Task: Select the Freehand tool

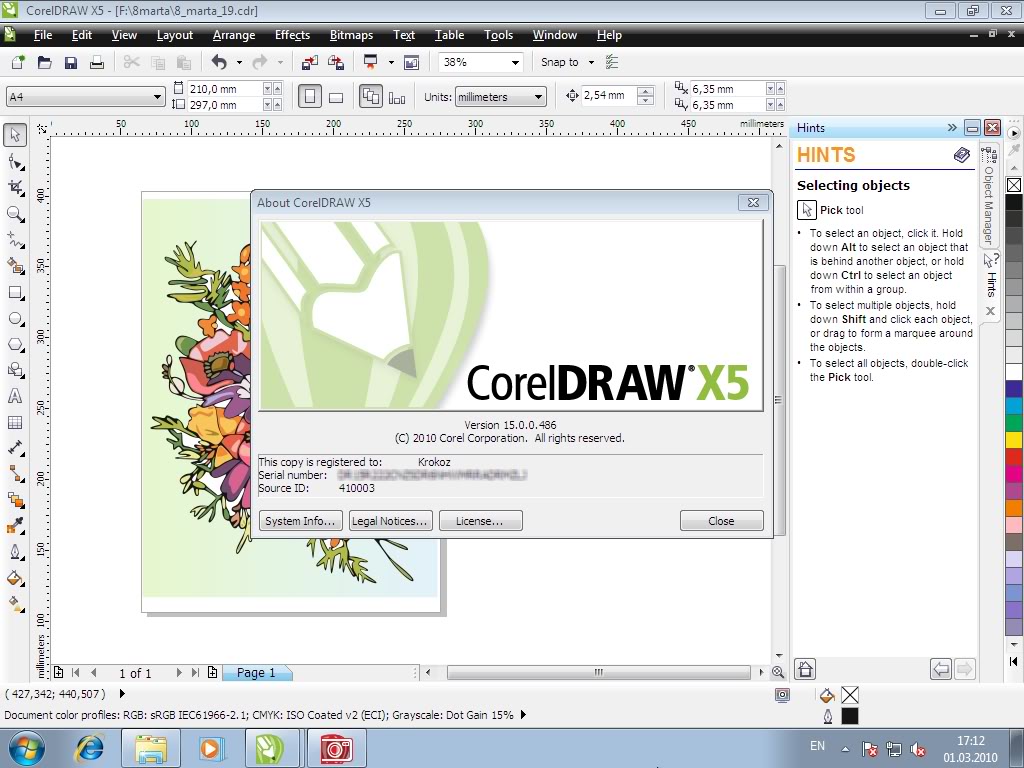Action: (x=15, y=240)
